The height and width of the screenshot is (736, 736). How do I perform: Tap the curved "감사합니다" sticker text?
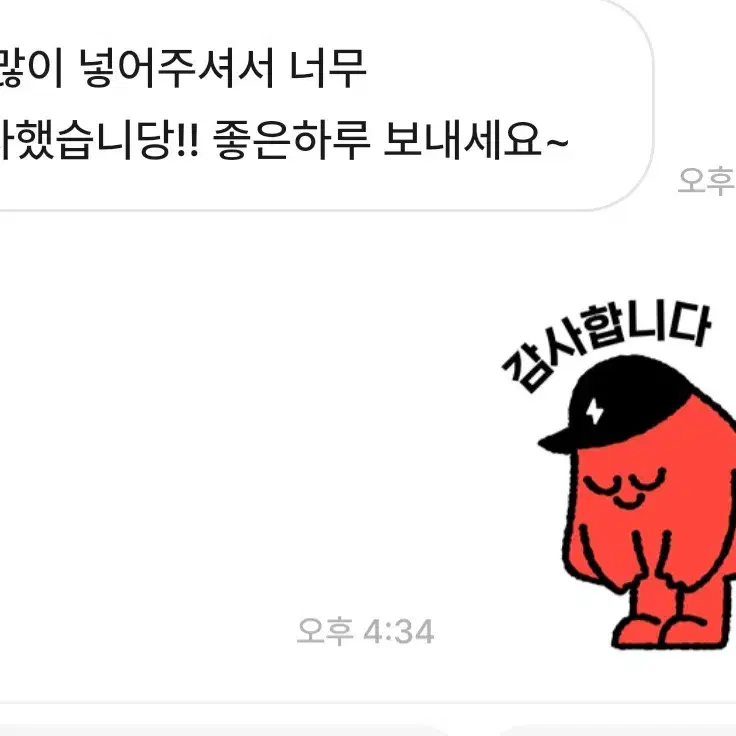606,343
